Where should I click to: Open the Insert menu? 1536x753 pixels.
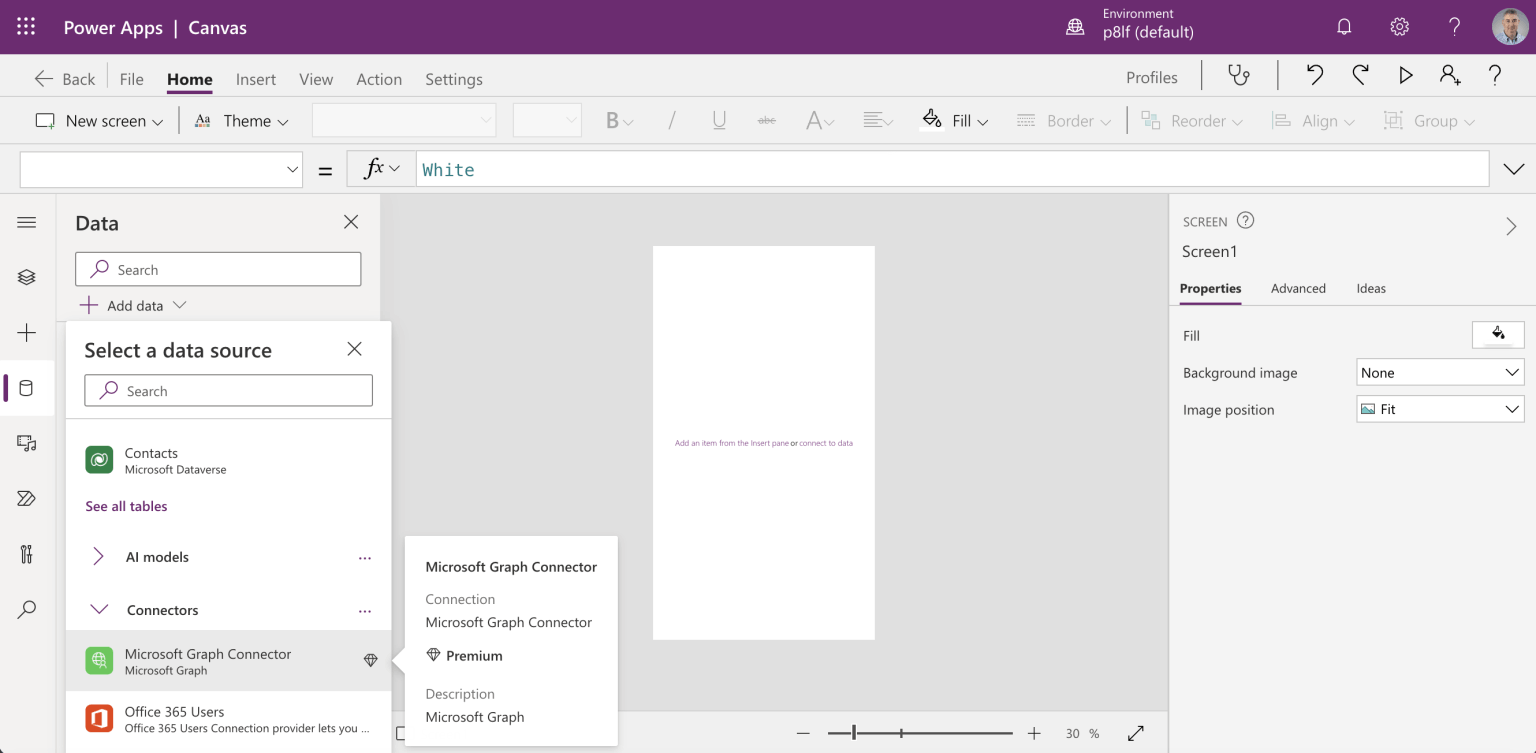256,79
